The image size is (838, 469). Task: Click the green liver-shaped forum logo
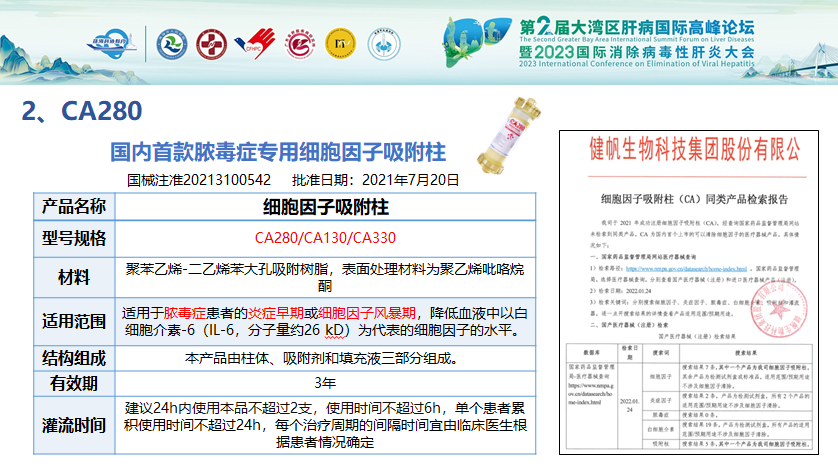(x=475, y=42)
